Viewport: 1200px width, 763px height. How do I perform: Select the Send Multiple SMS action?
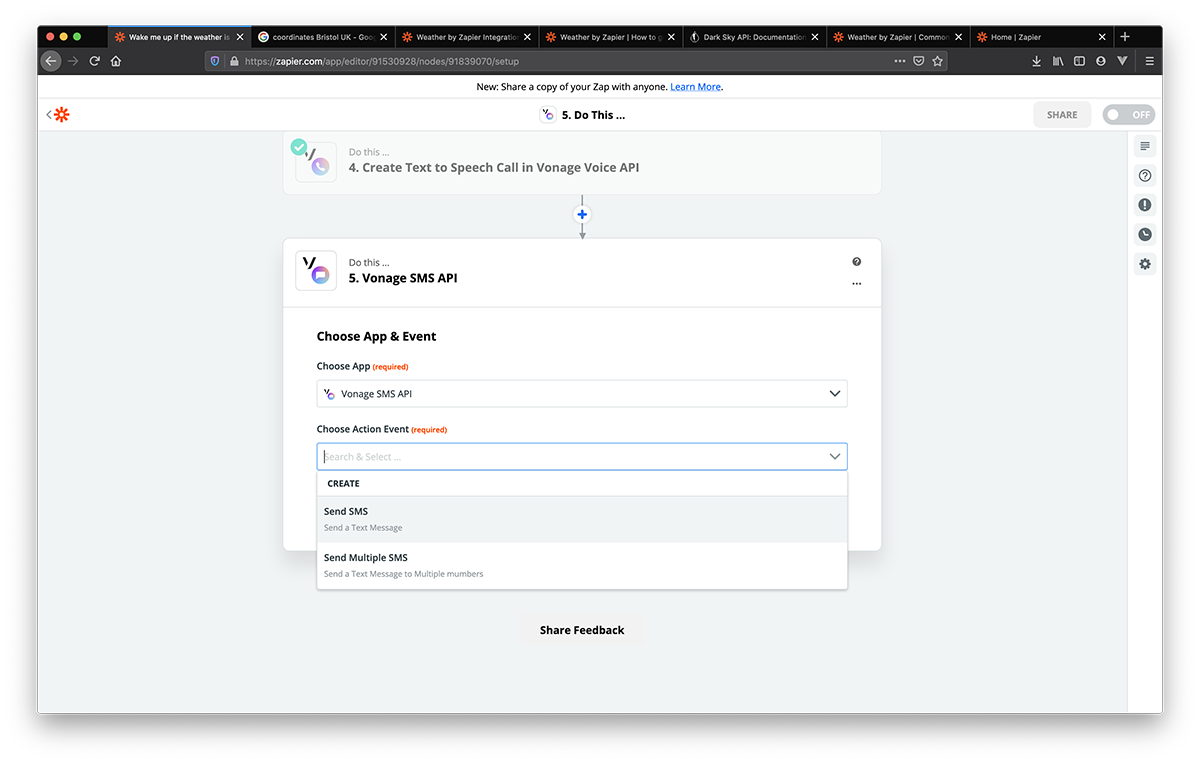pos(582,565)
